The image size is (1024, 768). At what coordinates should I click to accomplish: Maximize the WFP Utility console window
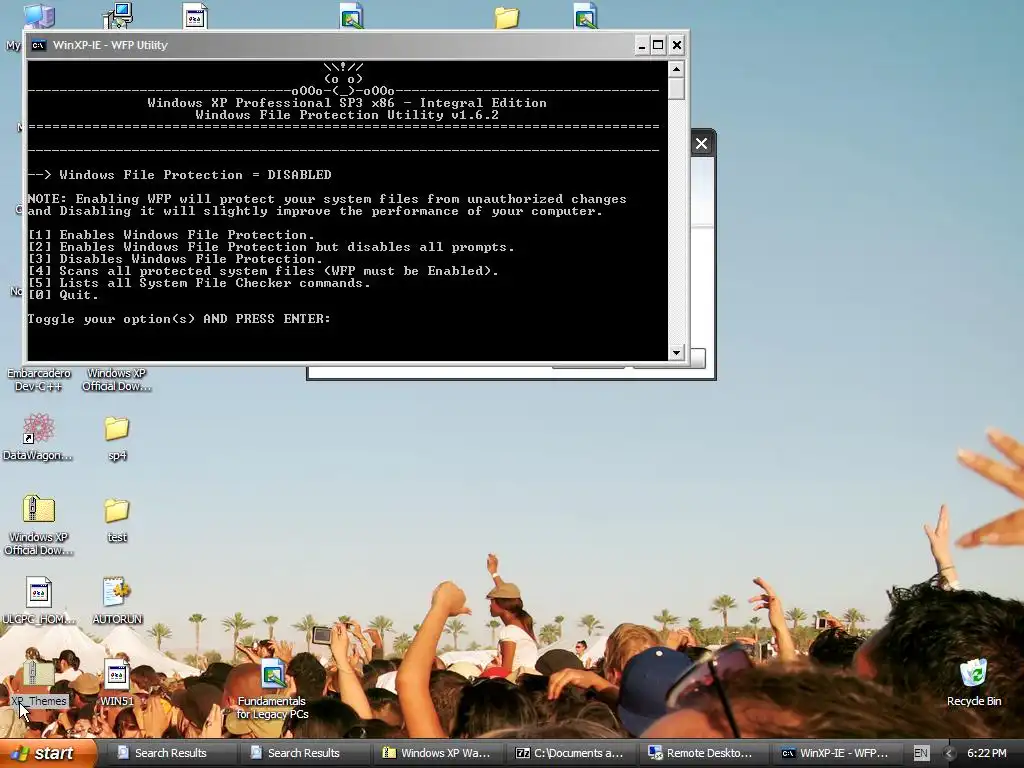(x=658, y=45)
